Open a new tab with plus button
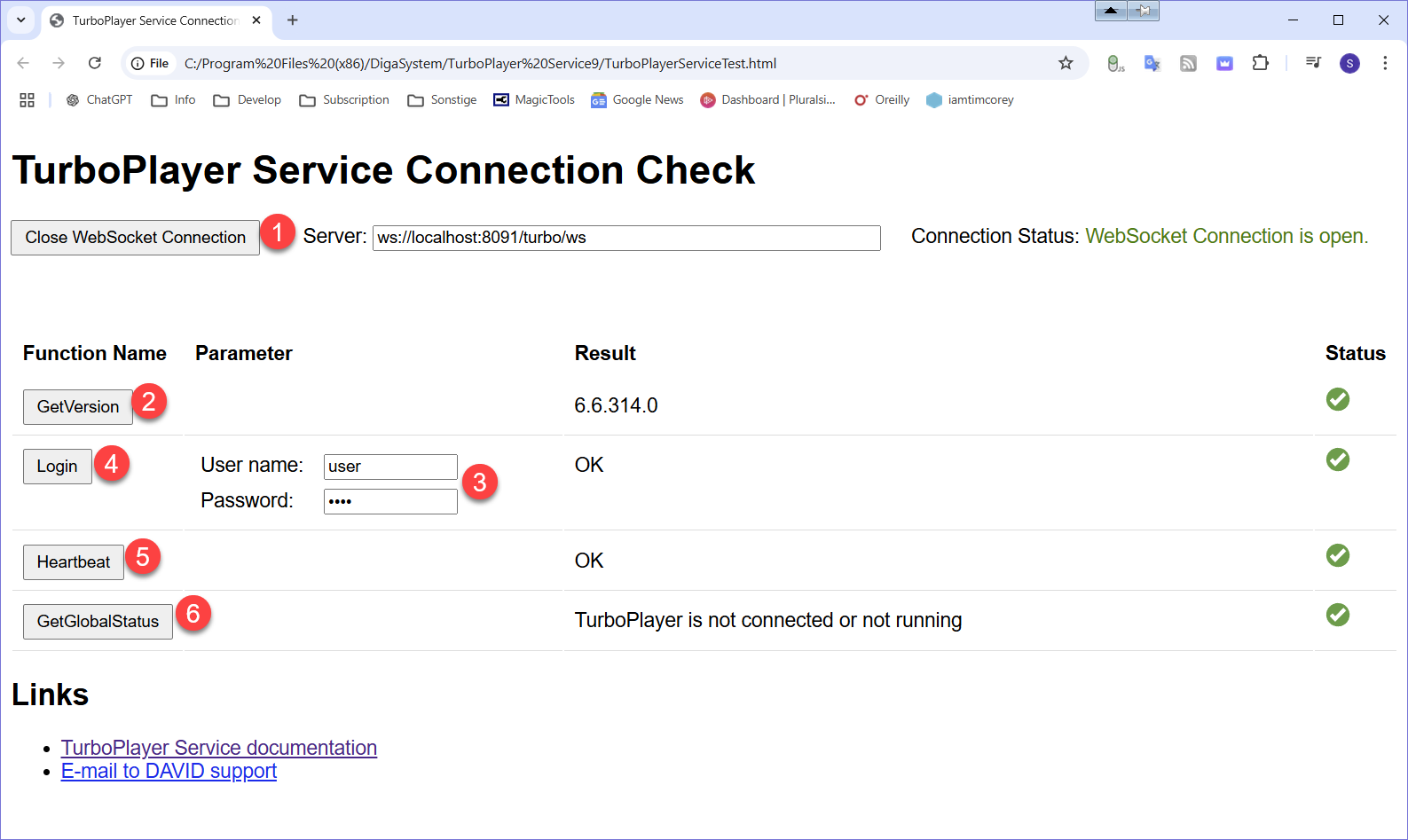 (293, 20)
